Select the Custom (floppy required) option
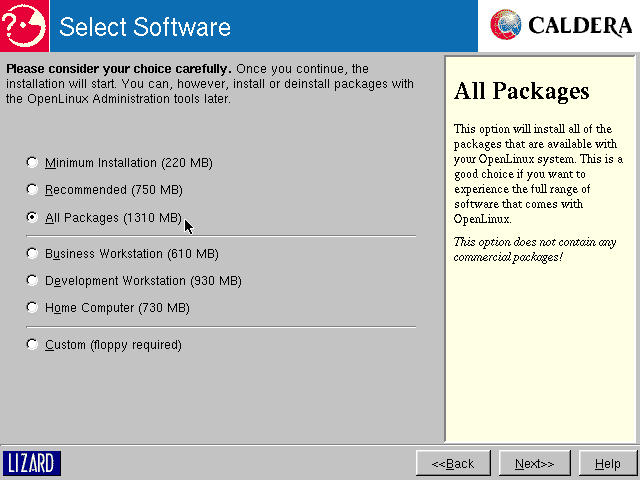This screenshot has width=640, height=480. (x=33, y=345)
